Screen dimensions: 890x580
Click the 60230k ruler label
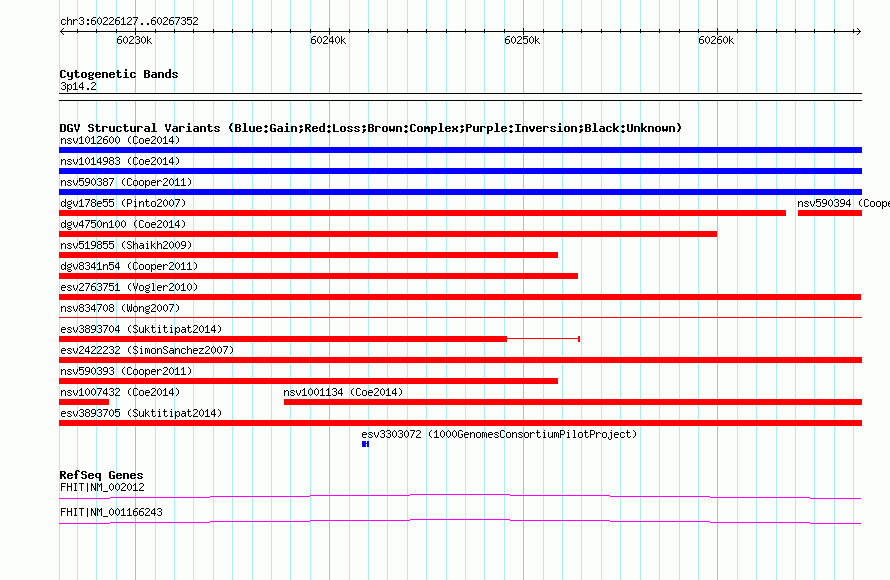point(134,40)
